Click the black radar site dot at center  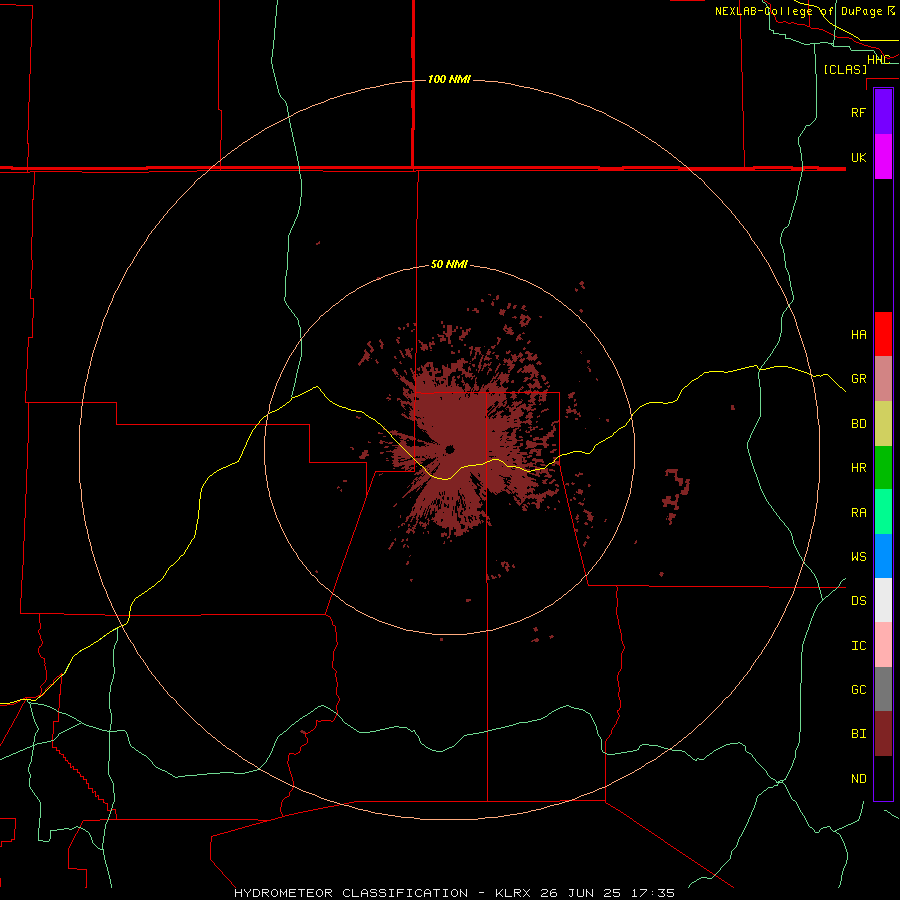[x=450, y=449]
